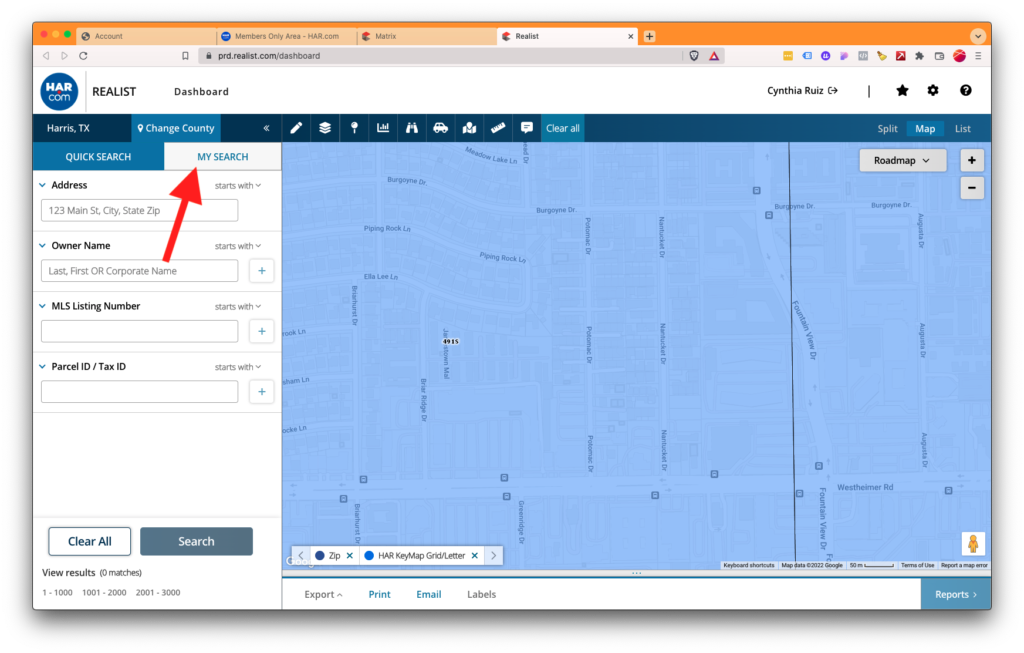The height and width of the screenshot is (653, 1024).
Task: Switch to Map view
Action: 925,129
